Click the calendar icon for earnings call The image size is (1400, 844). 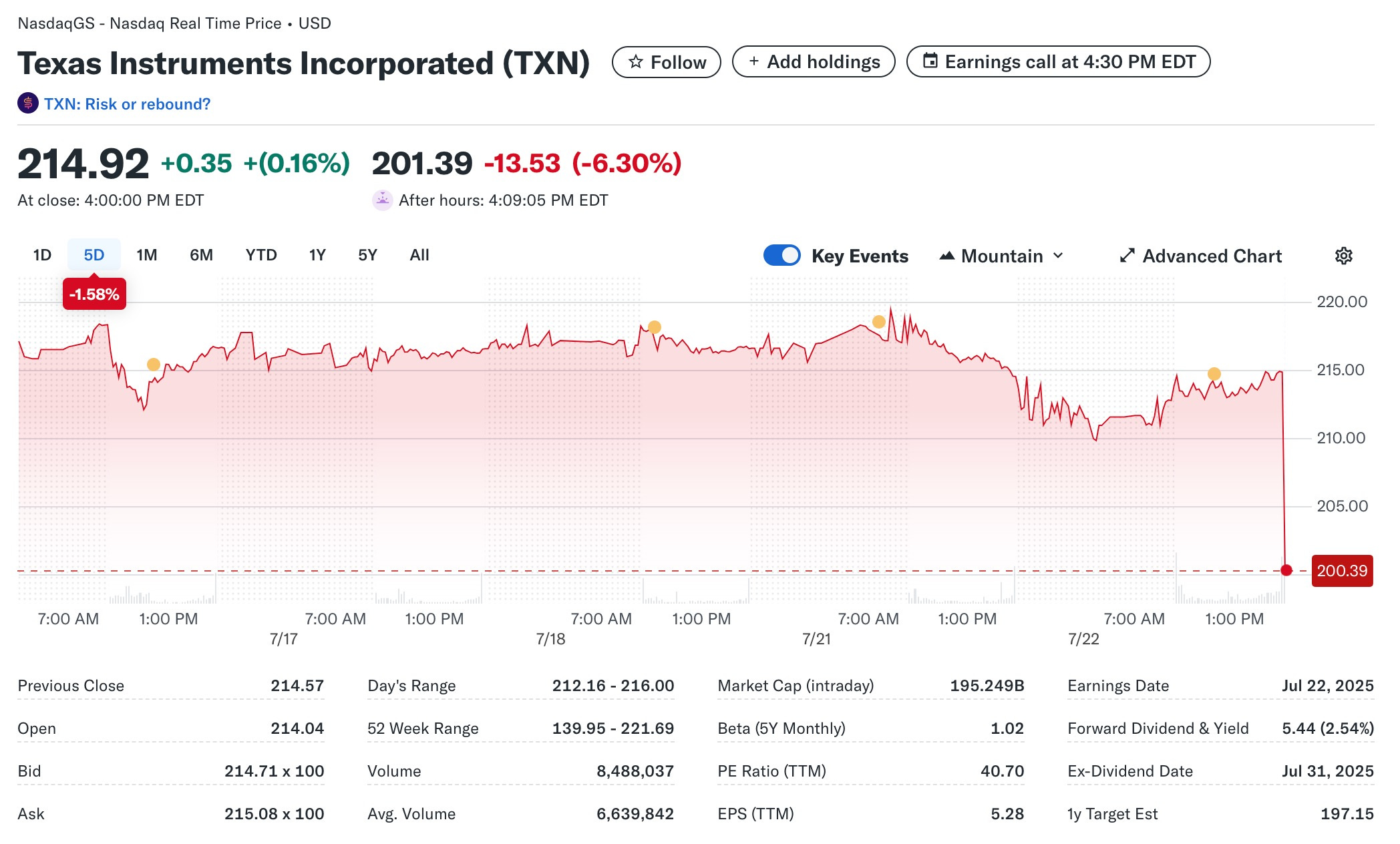coord(930,61)
